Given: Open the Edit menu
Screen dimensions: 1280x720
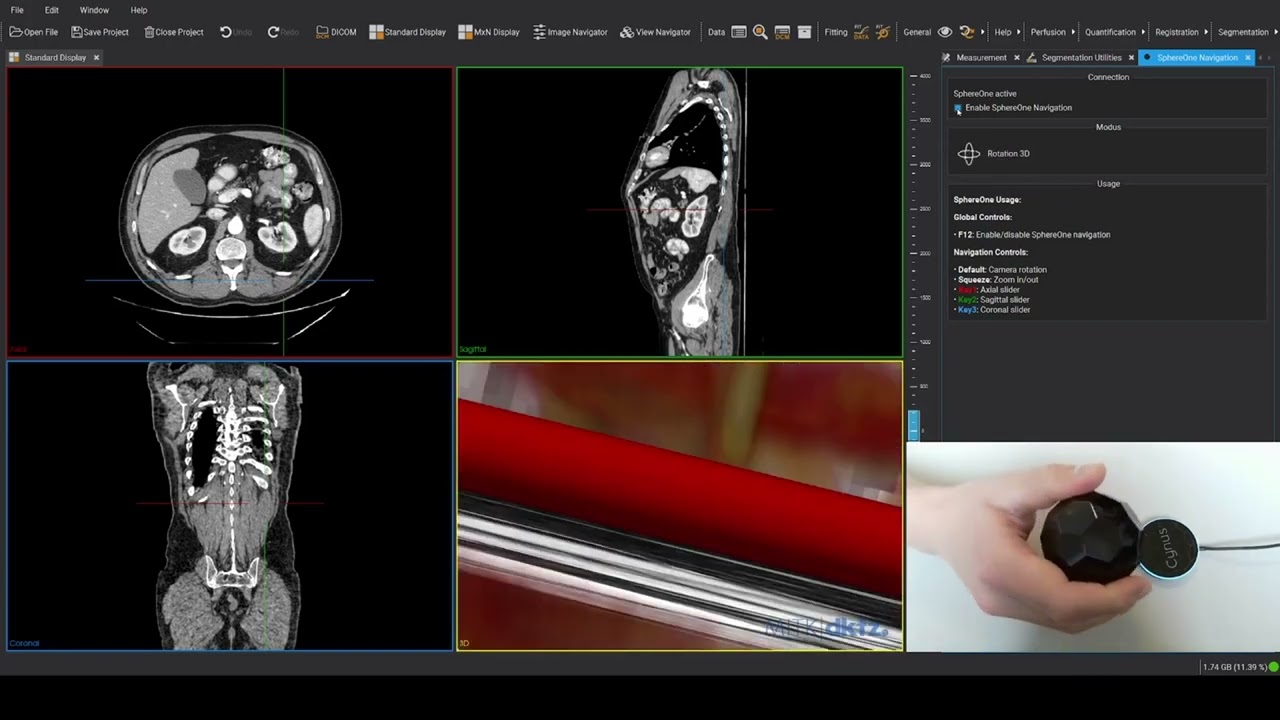Looking at the screenshot, I should (x=52, y=10).
